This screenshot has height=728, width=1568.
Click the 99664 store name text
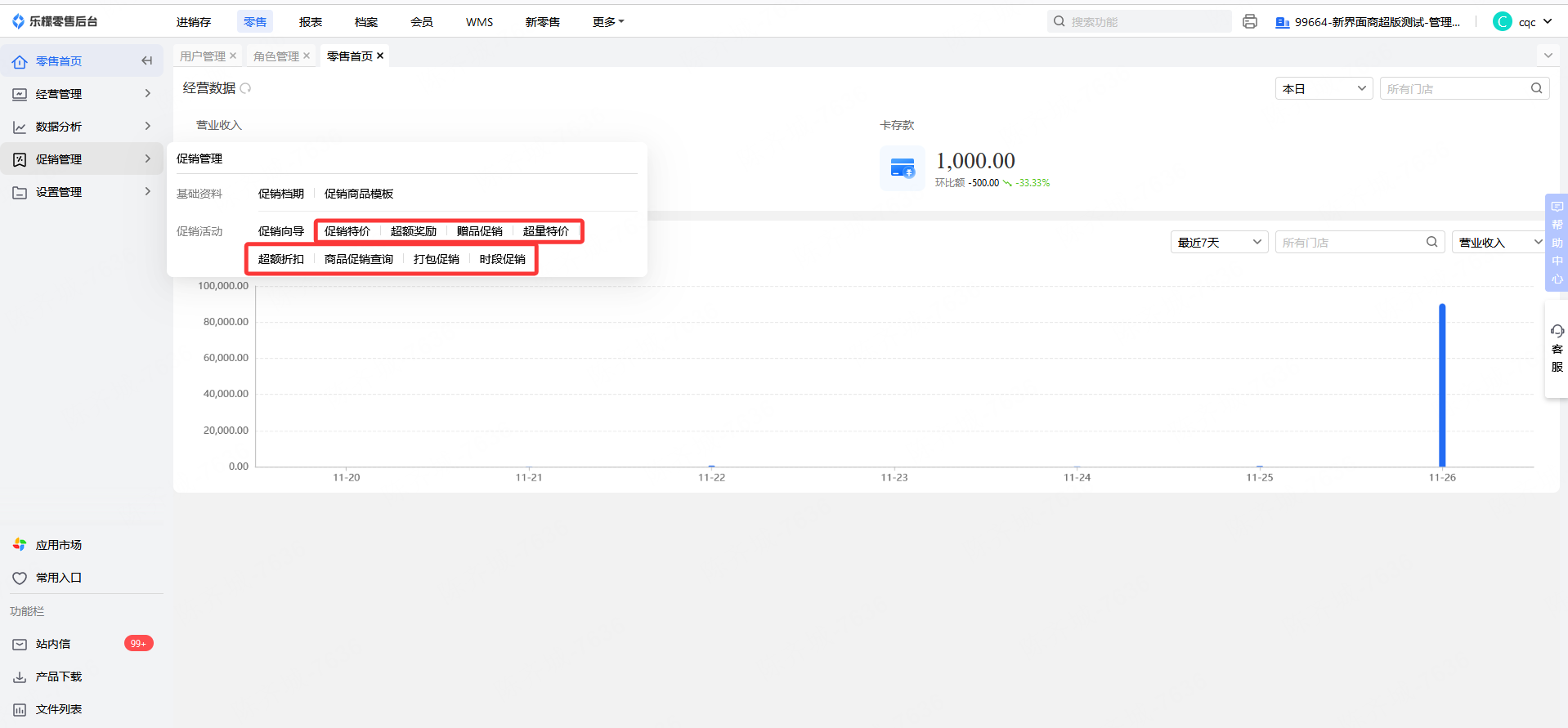[1378, 22]
